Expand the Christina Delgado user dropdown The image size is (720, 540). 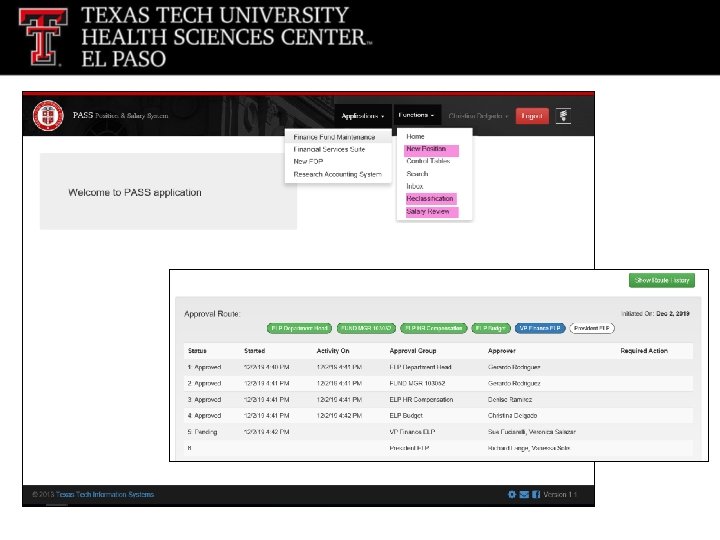(x=478, y=116)
